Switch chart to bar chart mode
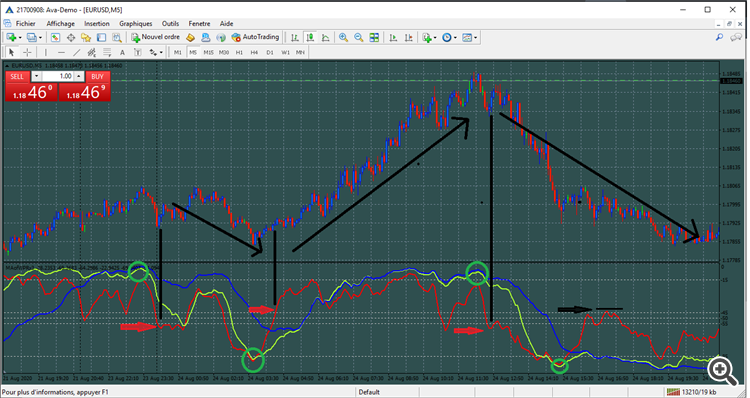This screenshot has height=398, width=750. [x=295, y=37]
